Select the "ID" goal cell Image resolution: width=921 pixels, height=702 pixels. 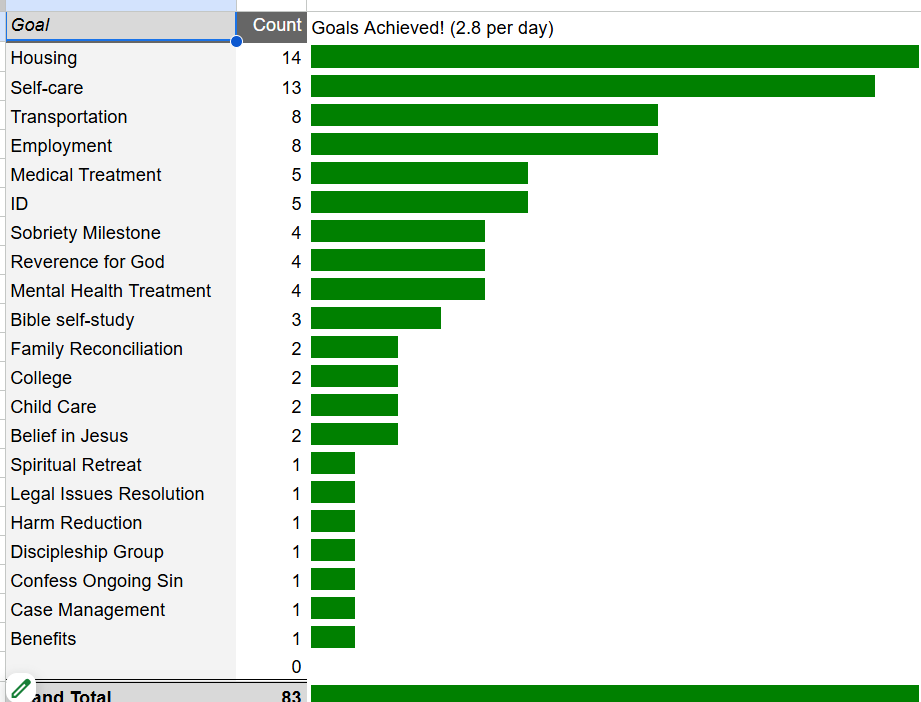[121, 203]
